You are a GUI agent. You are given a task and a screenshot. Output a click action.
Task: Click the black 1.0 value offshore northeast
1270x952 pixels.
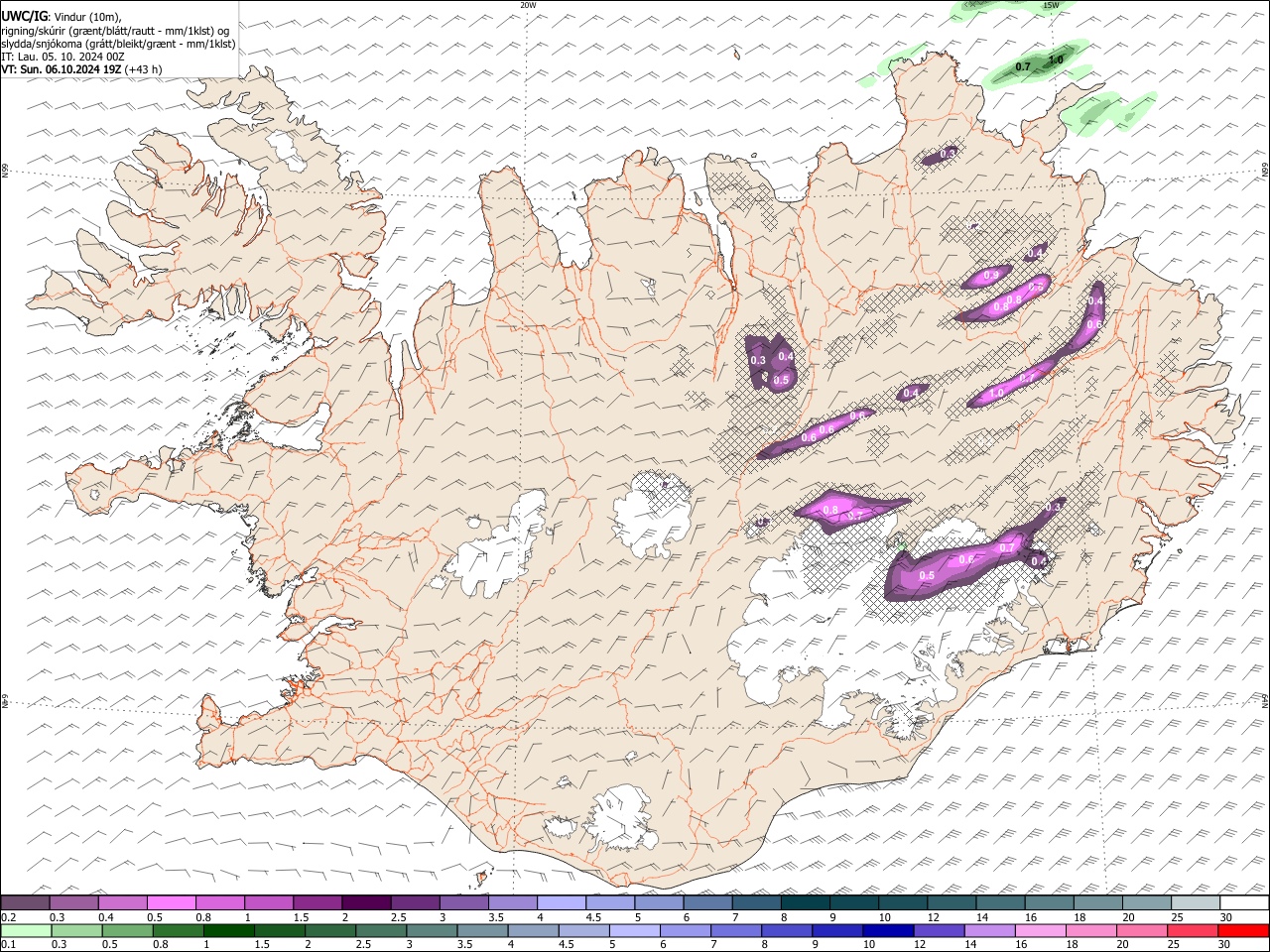click(x=1056, y=59)
